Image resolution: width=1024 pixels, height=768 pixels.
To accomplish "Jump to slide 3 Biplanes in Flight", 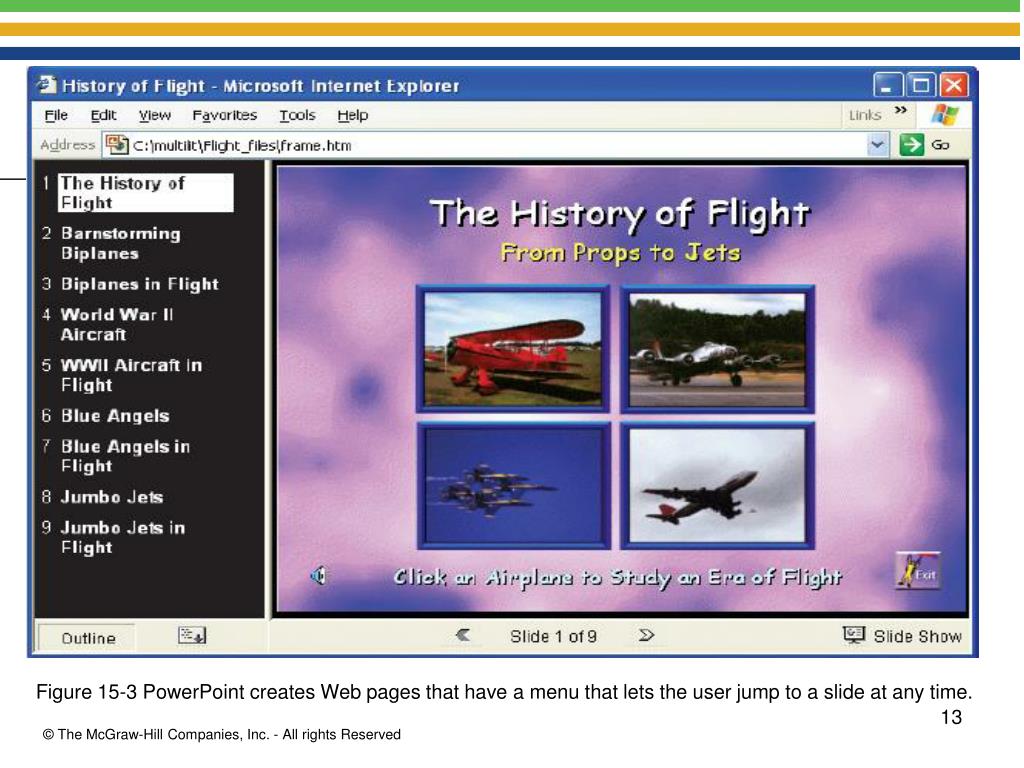I will [140, 284].
